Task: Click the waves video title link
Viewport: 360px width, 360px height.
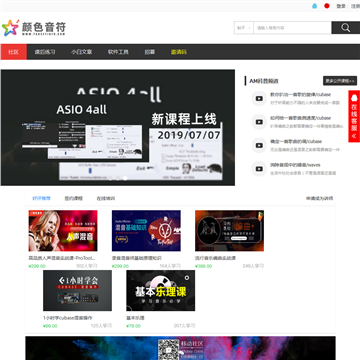Action: (295, 165)
